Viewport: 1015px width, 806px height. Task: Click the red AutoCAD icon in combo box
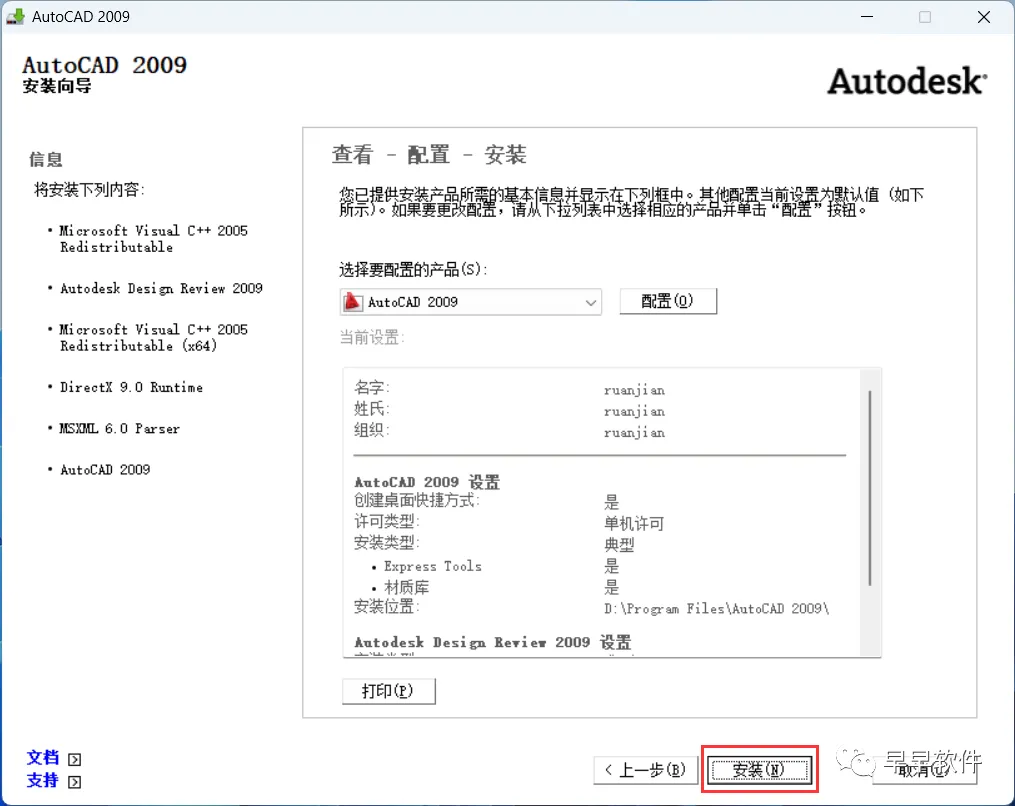point(353,302)
